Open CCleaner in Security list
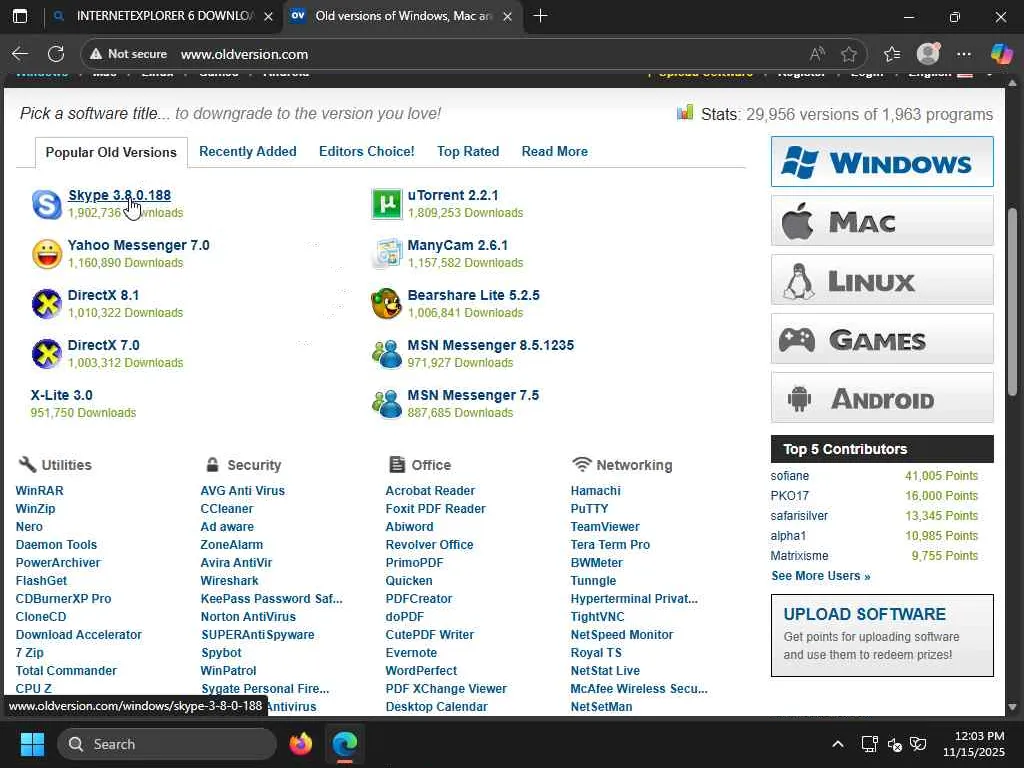This screenshot has width=1024, height=768. point(227,509)
